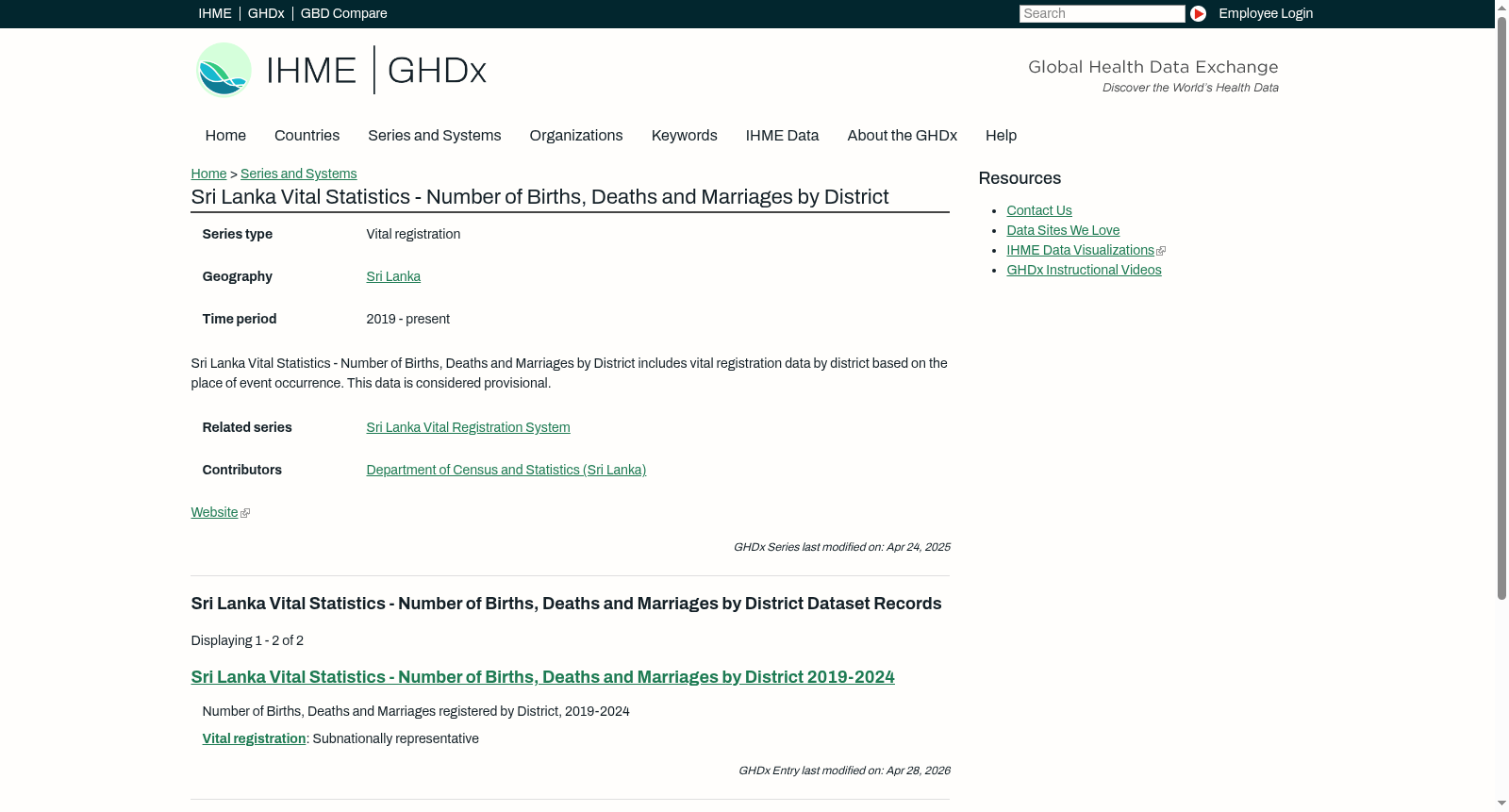This screenshot has height=812, width=1509.
Task: Click the '2019 - present' time period value
Action: 407,319
